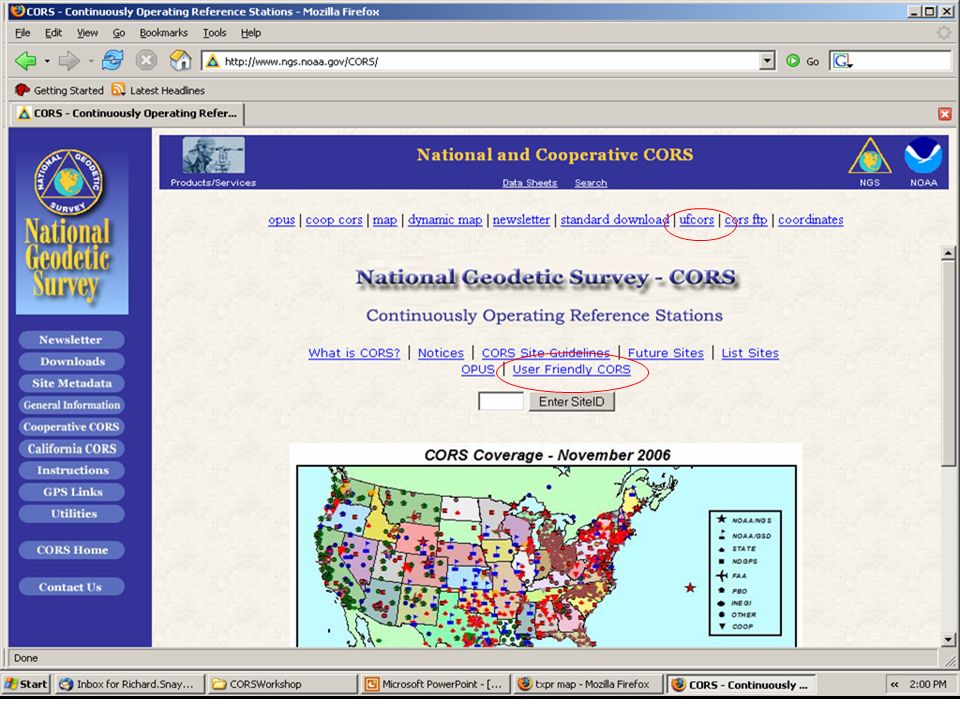Switch to Microsoft PowerPoint taskbar button
The image size is (960, 720).
click(x=435, y=684)
